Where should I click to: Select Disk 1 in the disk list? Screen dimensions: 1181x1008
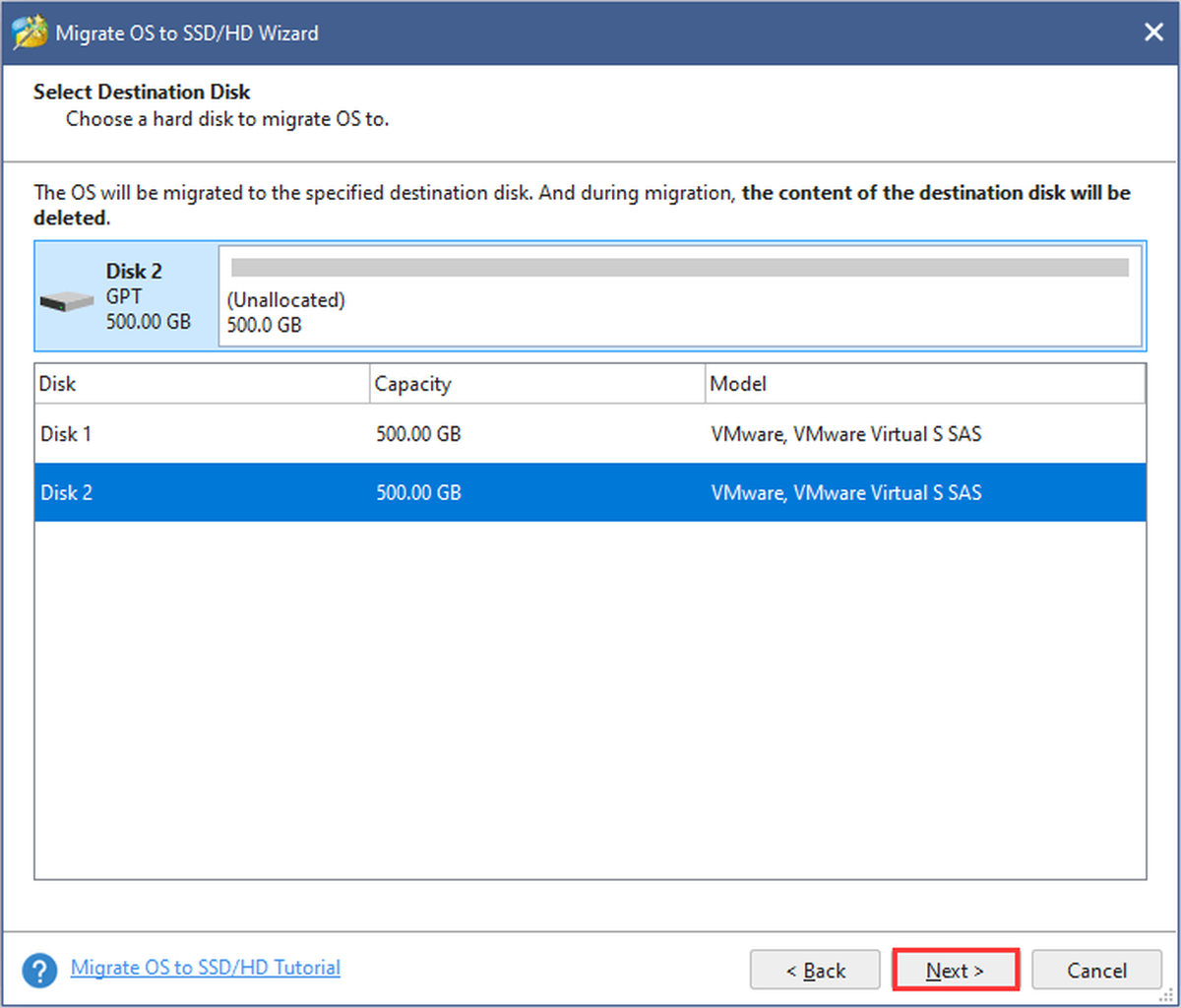590,434
